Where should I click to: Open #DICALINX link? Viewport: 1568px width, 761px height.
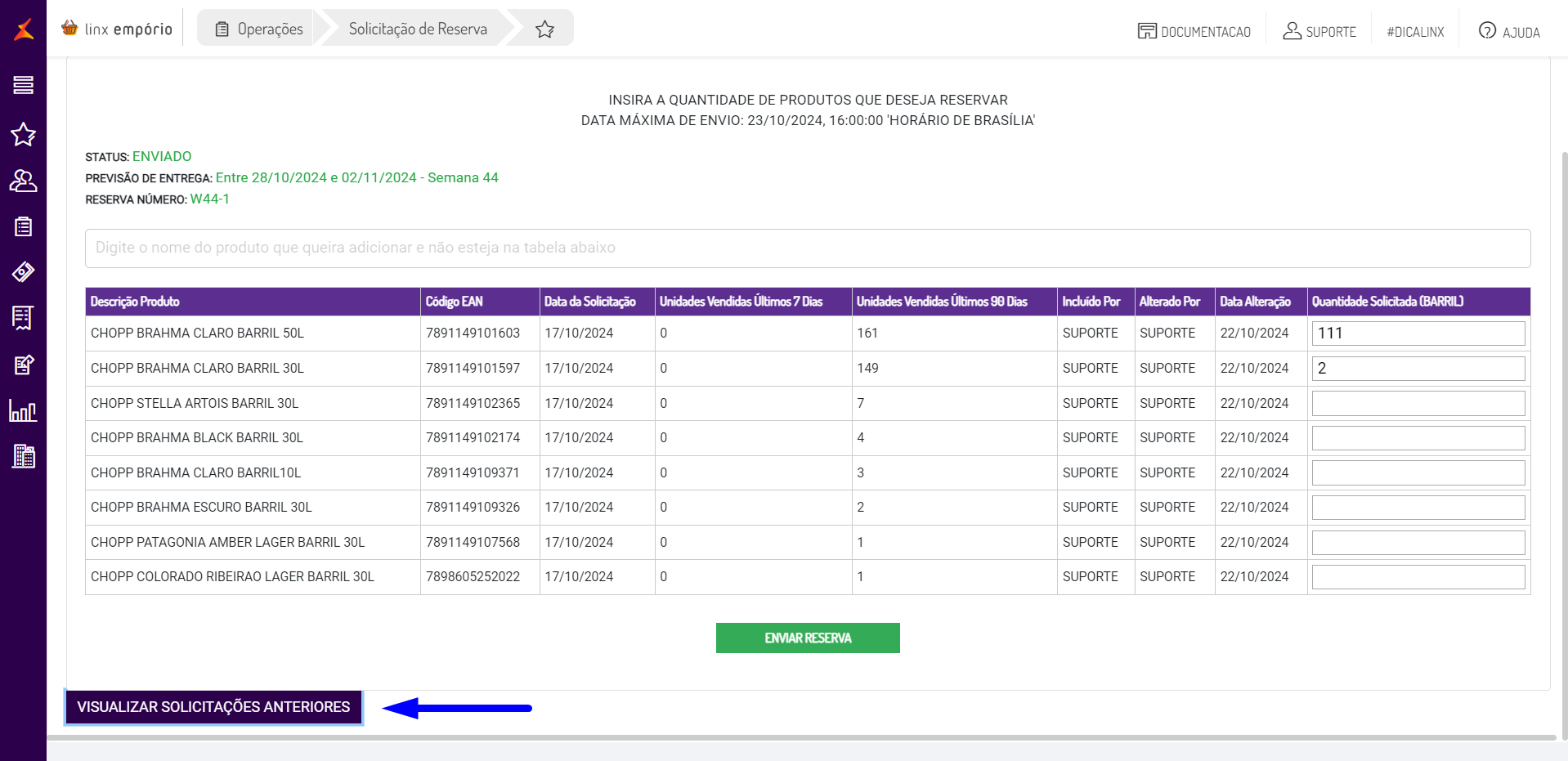tap(1415, 32)
